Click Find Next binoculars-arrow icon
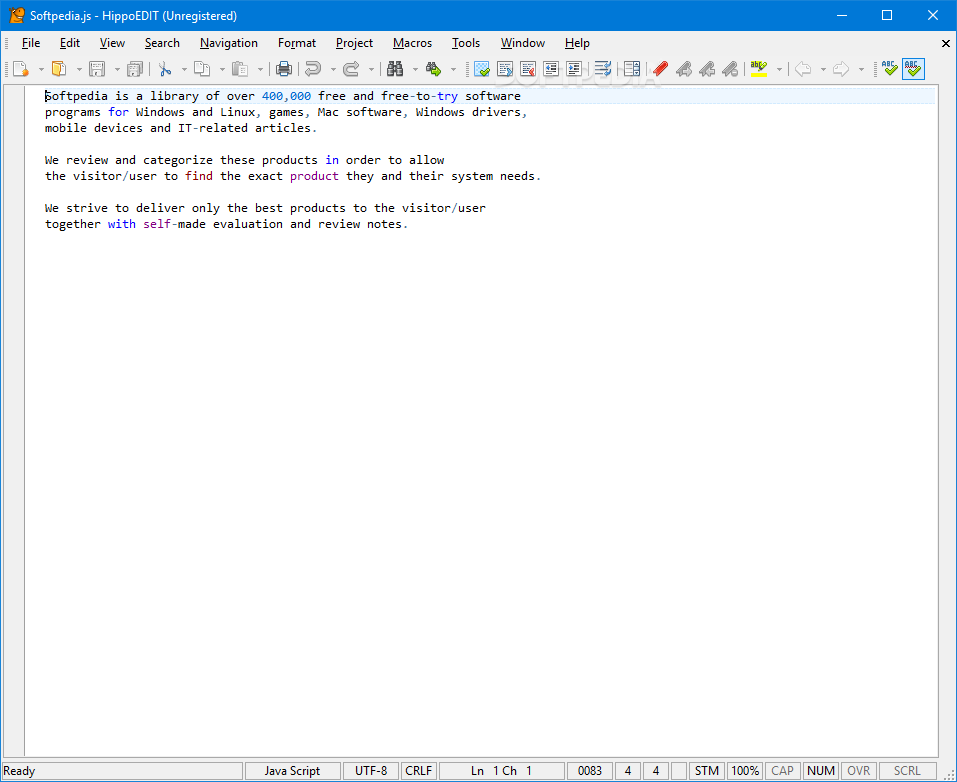The image size is (957, 782). [433, 69]
